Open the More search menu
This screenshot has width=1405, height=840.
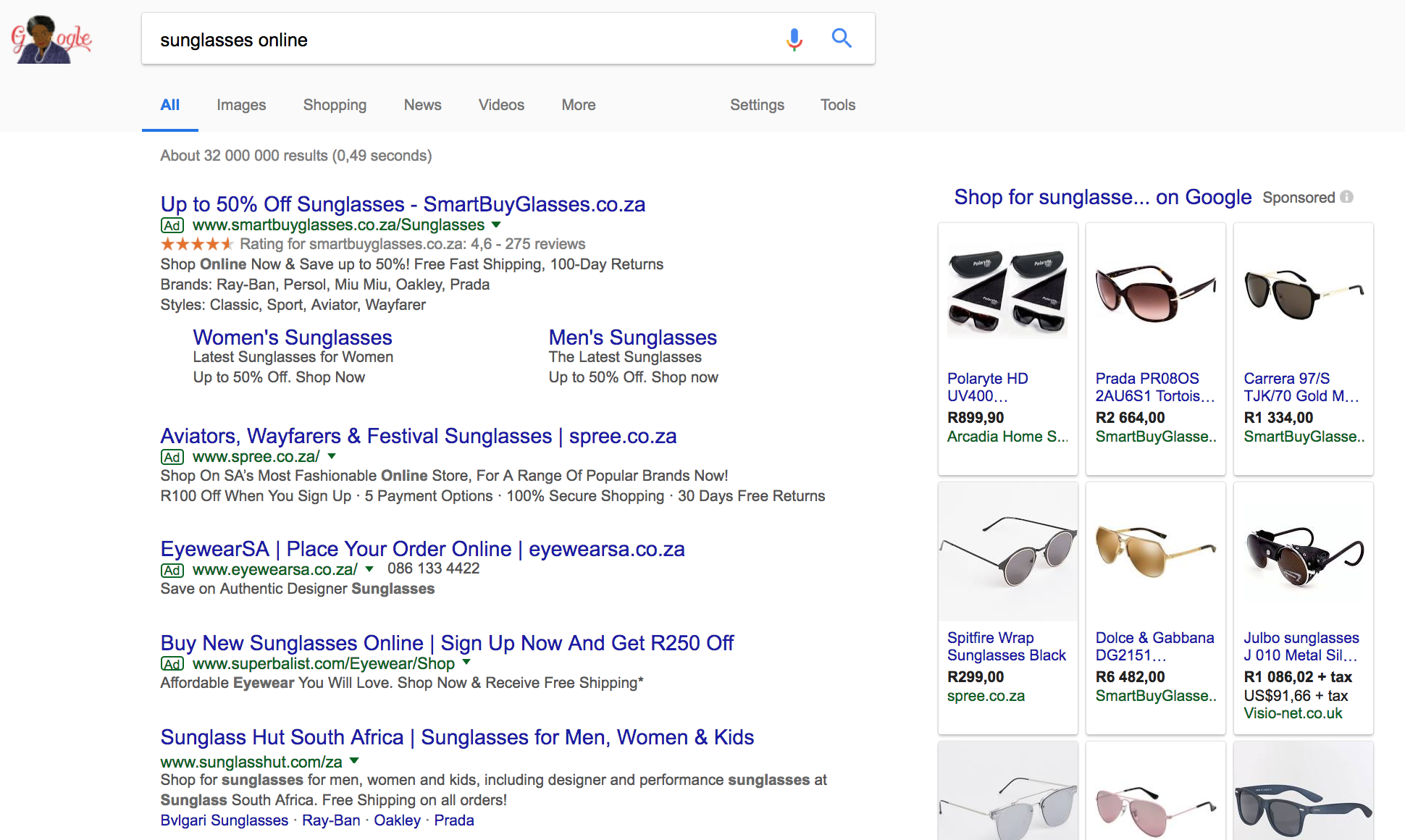579,105
